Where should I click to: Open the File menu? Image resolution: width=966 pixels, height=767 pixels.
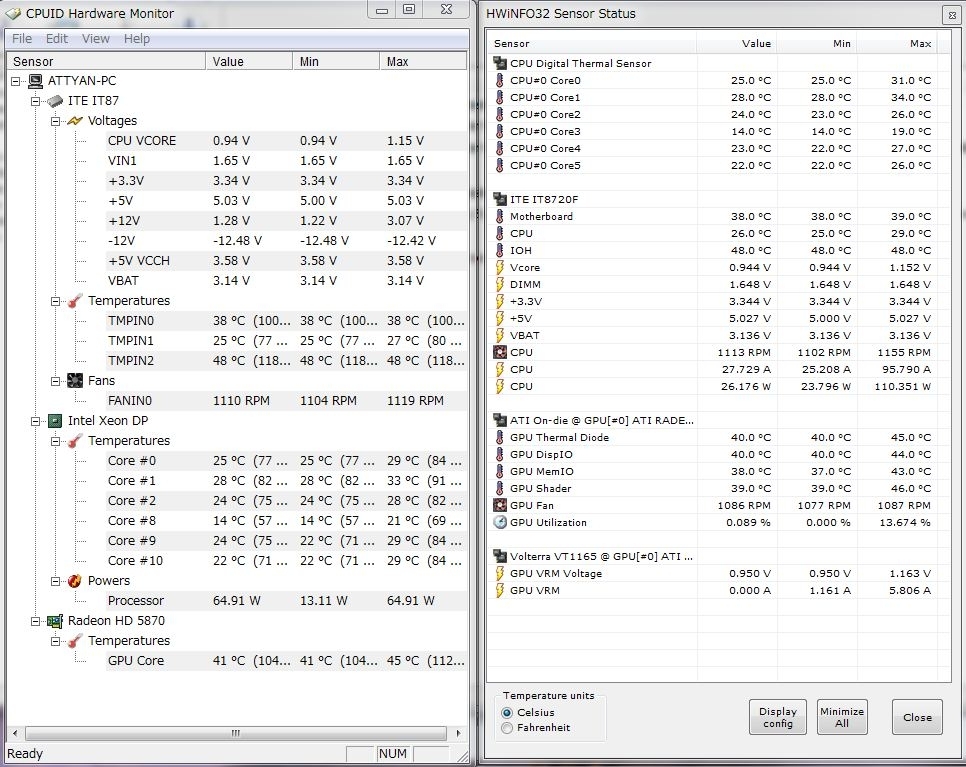coord(22,39)
